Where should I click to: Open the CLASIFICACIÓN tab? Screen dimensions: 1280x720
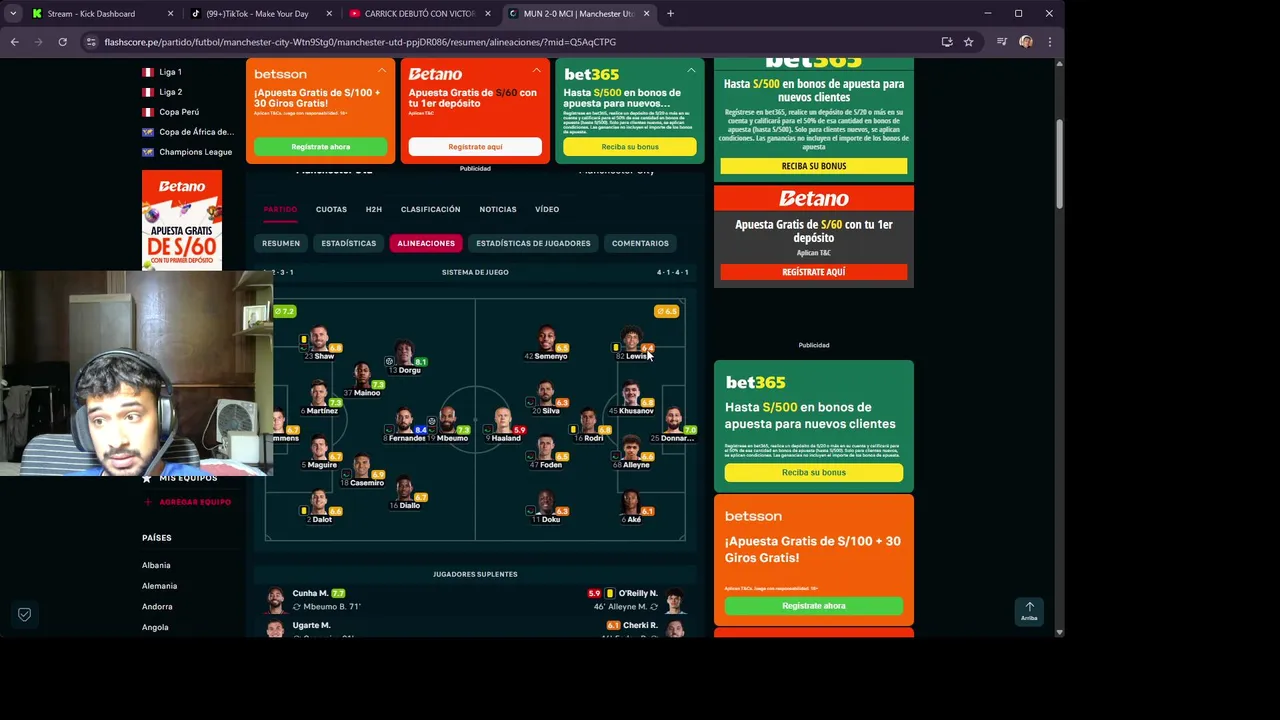click(x=430, y=209)
